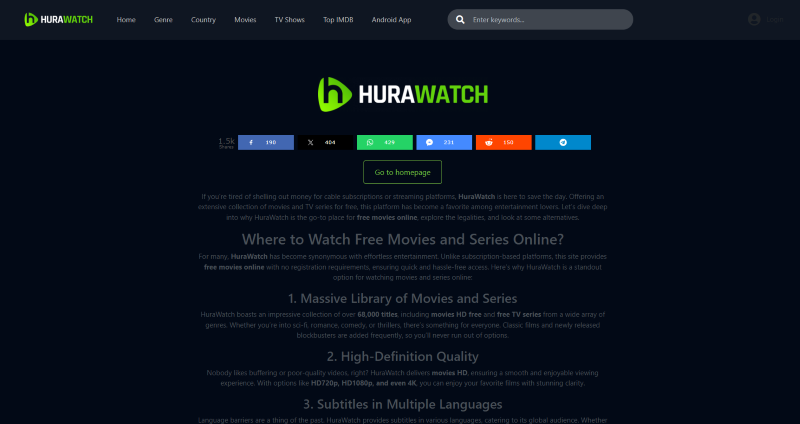Go to the TV Shows section
Viewport: 800px width, 424px height.
click(290, 20)
